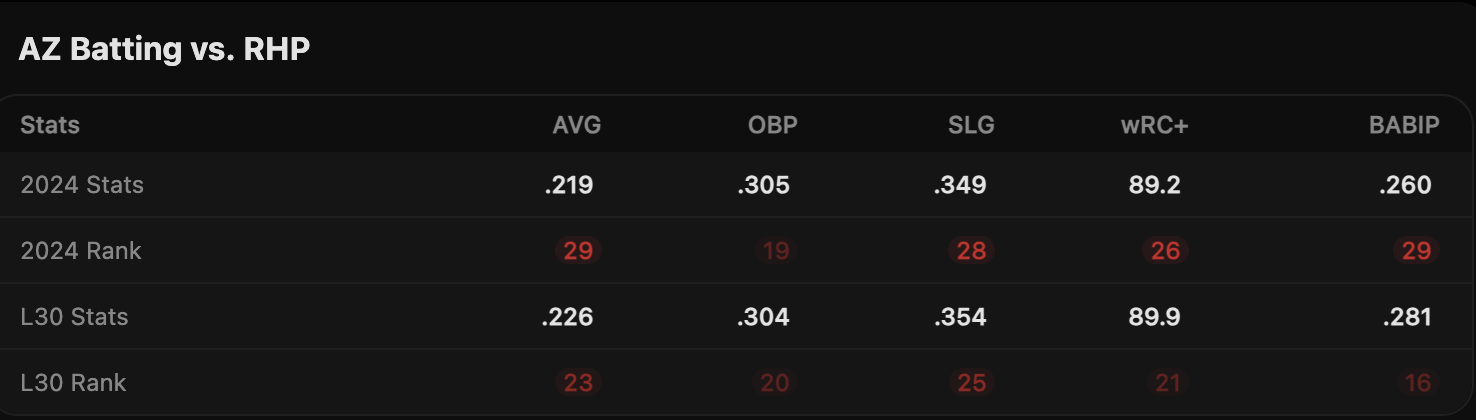Sort by the wRC+ column header
Screen dimensions: 1476x420
click(1155, 125)
